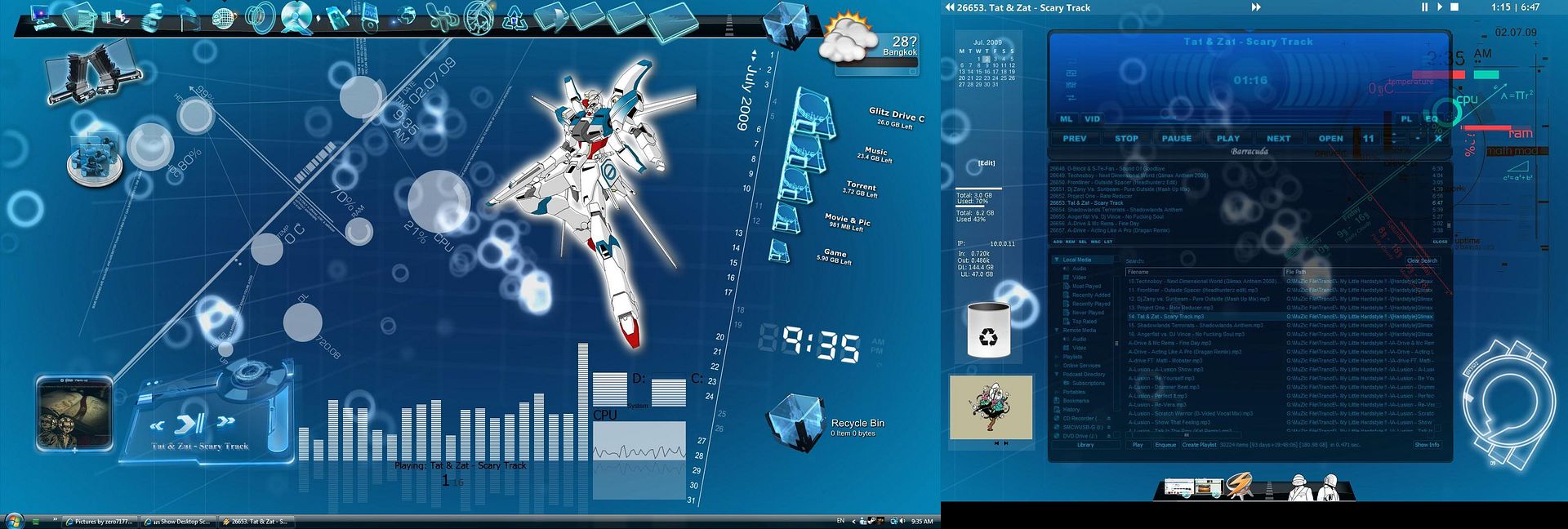Click the Show Info button
This screenshot has height=529, width=1568.
(1427, 445)
